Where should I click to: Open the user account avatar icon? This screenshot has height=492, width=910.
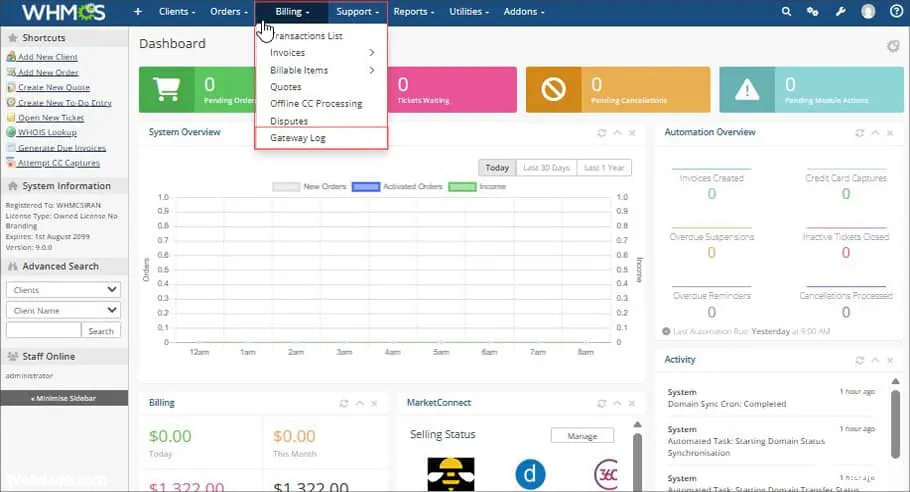(868, 12)
